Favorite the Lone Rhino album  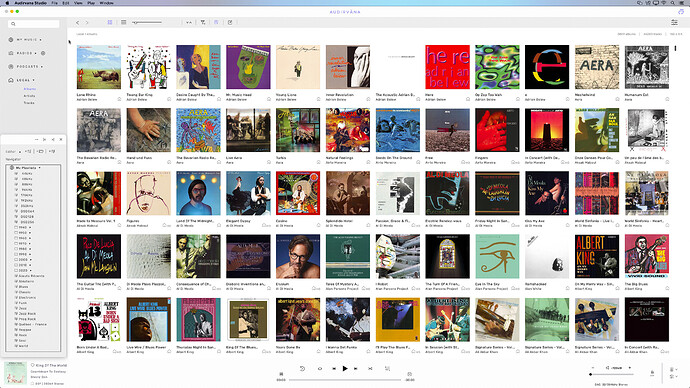119,99
